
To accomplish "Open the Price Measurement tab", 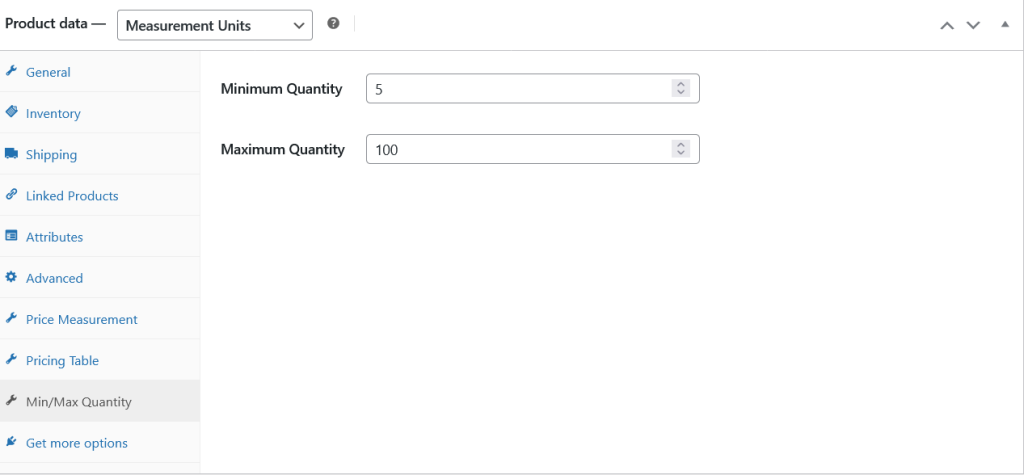I will (x=81, y=320).
